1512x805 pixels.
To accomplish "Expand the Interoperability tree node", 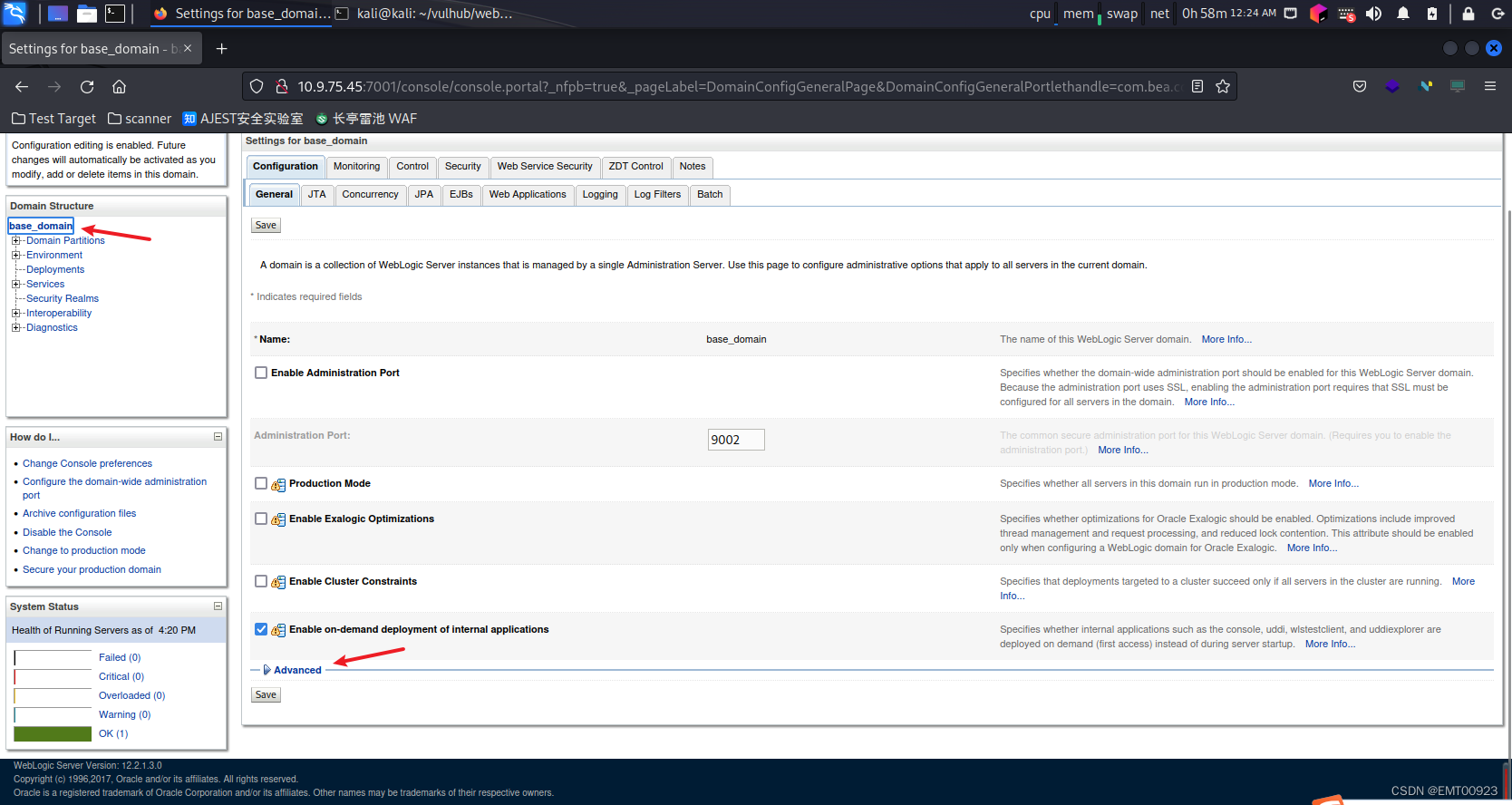I will click(x=15, y=313).
